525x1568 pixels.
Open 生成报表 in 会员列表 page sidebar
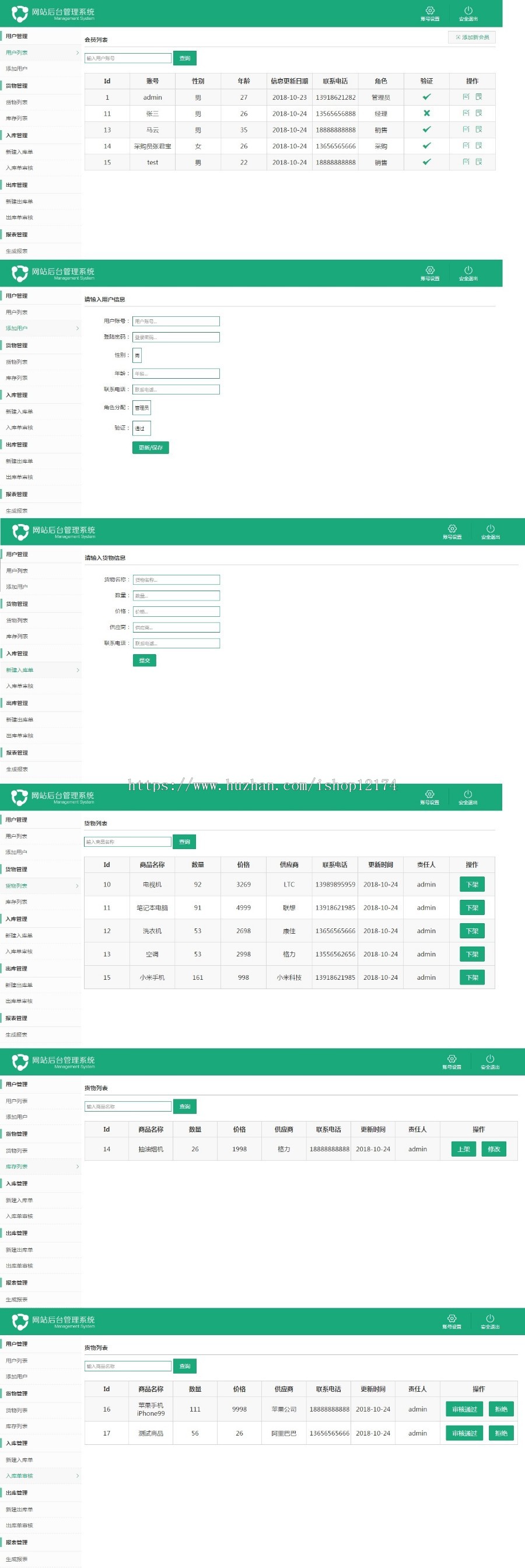tap(16, 251)
